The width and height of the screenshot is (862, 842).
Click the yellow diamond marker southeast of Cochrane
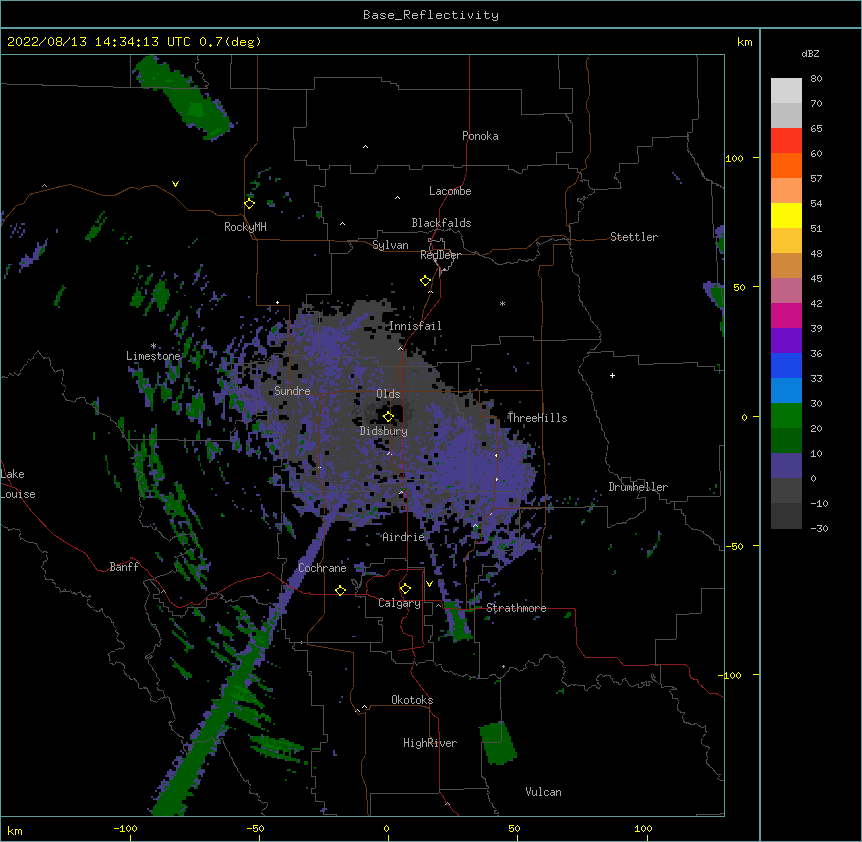coord(340,590)
